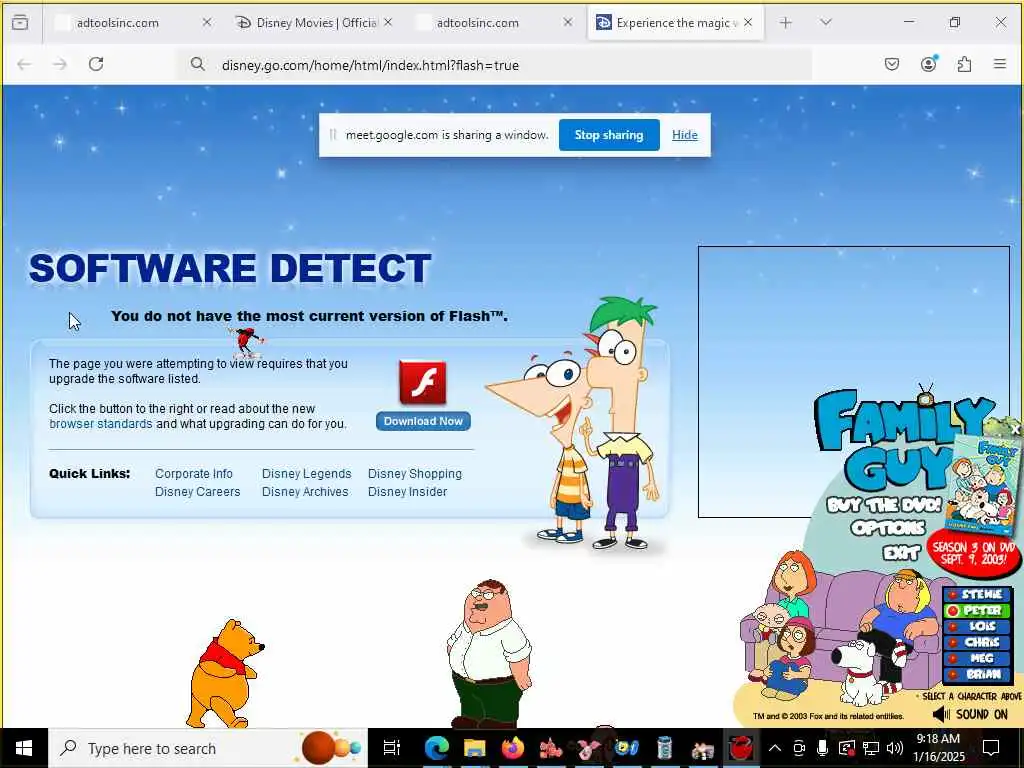1024x768 pixels.
Task: Open the Disney Careers quick link
Action: pos(197,492)
